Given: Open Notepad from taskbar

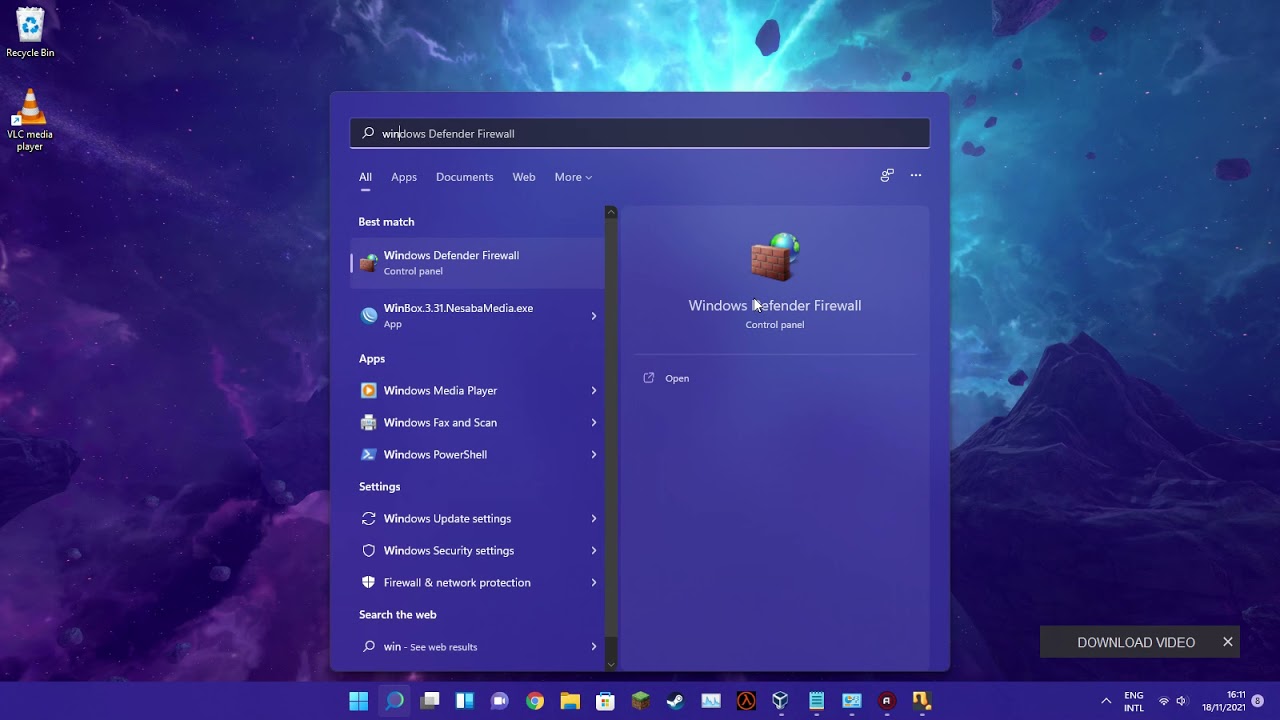Looking at the screenshot, I should click(x=816, y=701).
